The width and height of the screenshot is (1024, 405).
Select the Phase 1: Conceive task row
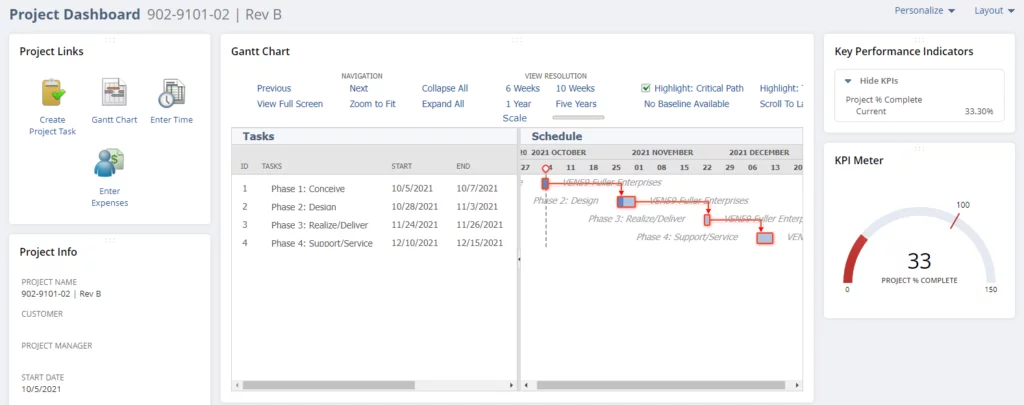[374, 189]
